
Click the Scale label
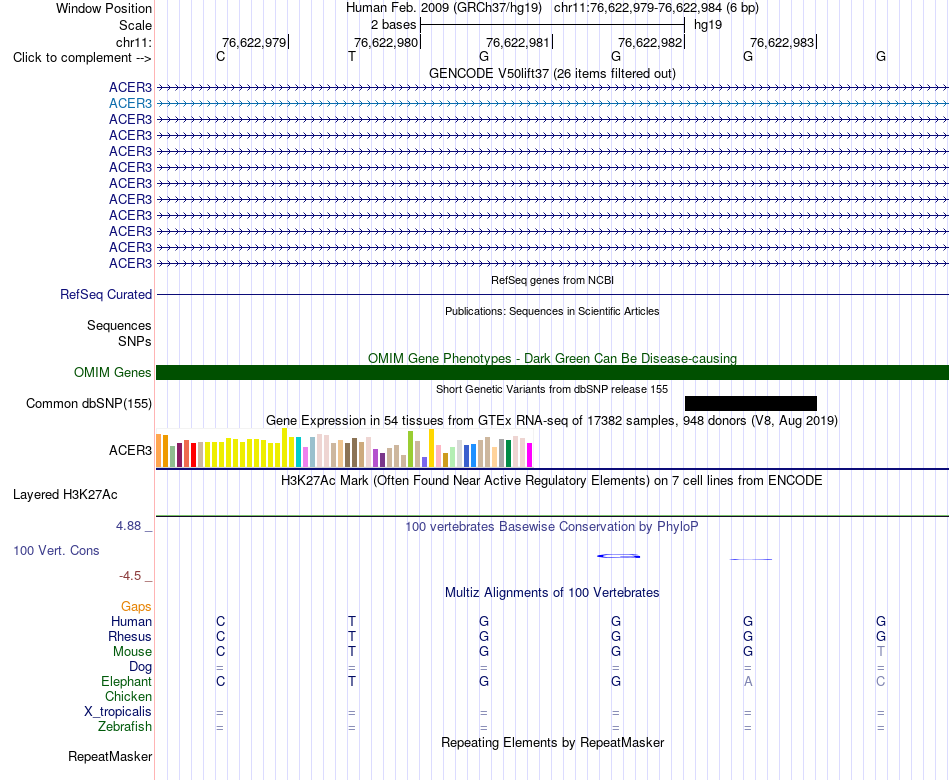135,25
